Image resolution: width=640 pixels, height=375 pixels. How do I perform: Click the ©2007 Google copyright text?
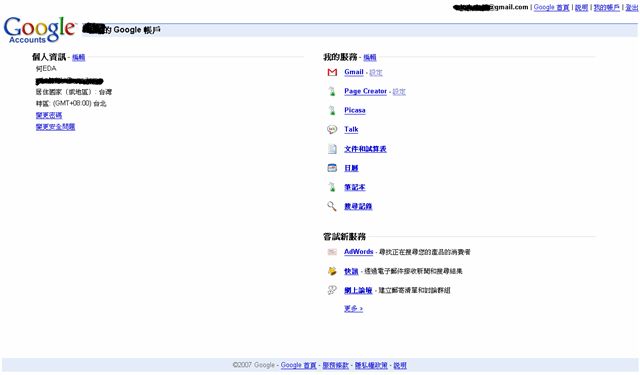[253, 365]
